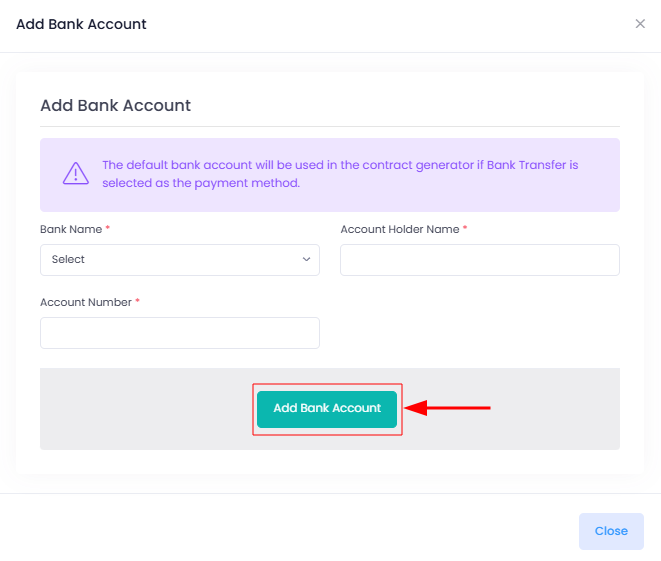This screenshot has width=661, height=561.
Task: Click the blue Close button
Action: tap(611, 531)
